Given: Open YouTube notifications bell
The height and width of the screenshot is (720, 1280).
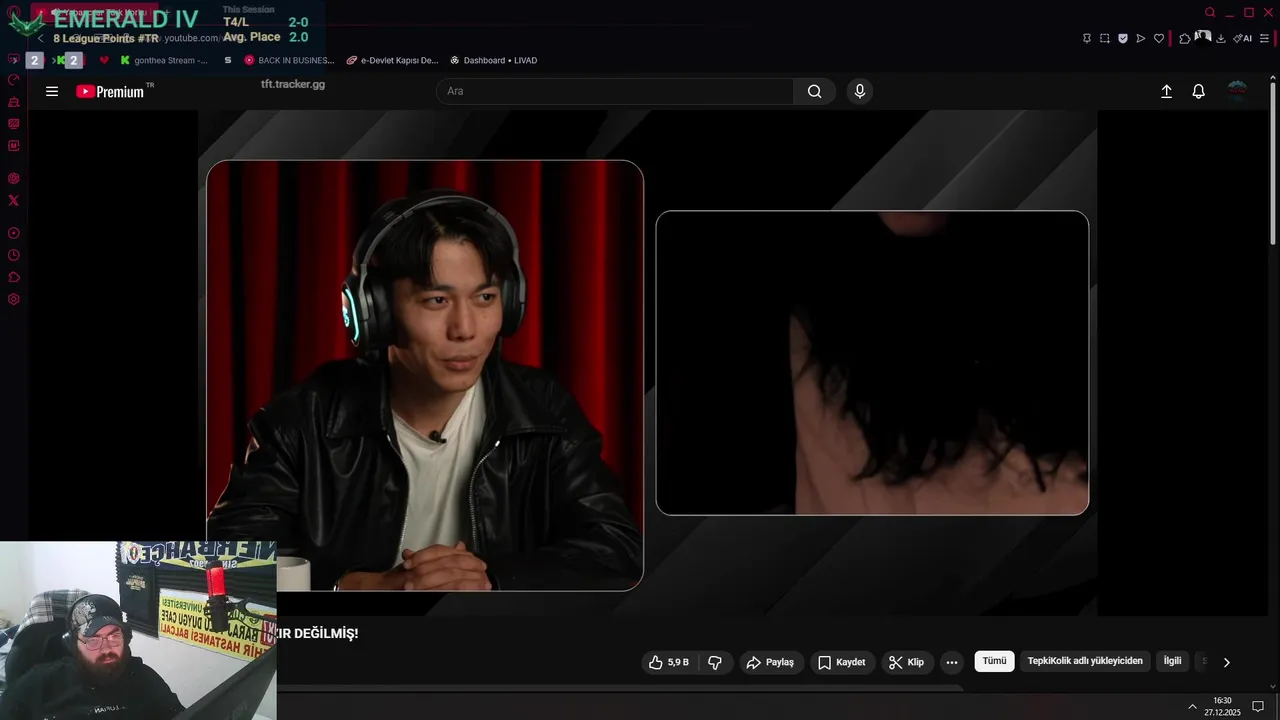Looking at the screenshot, I should tap(1198, 91).
